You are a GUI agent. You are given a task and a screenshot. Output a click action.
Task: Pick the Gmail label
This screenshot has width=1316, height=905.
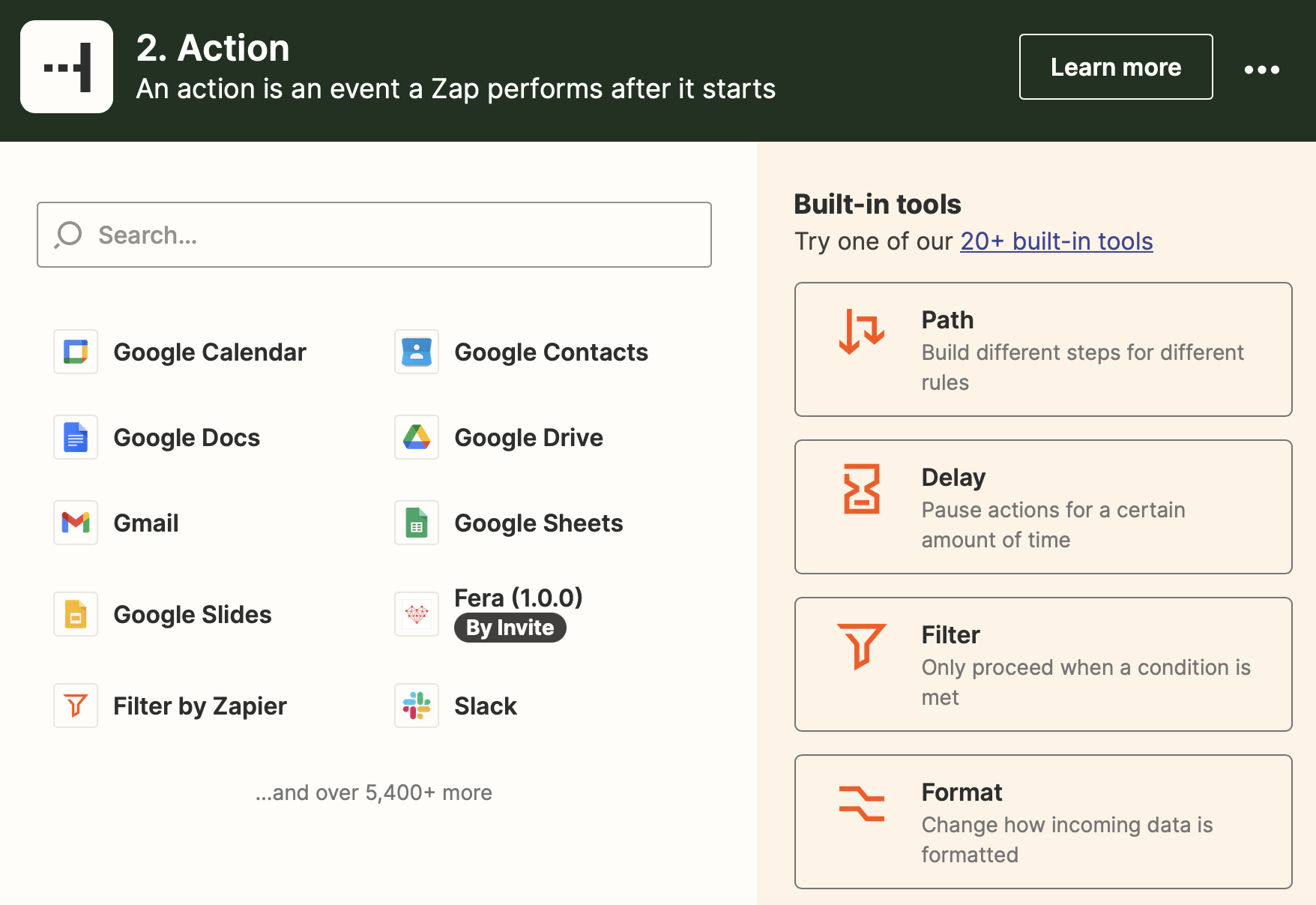(146, 523)
